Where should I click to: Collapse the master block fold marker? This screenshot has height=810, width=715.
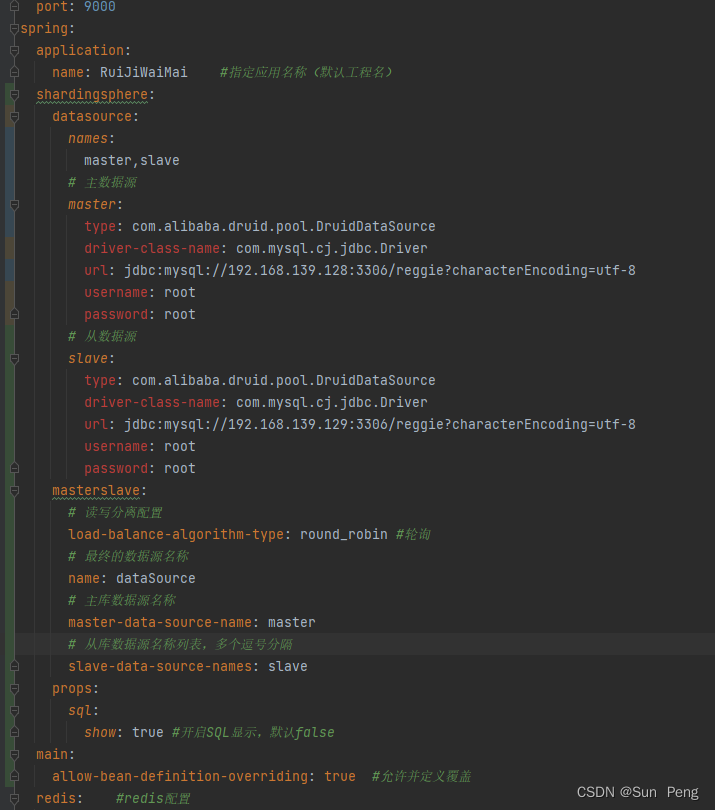(x=14, y=205)
